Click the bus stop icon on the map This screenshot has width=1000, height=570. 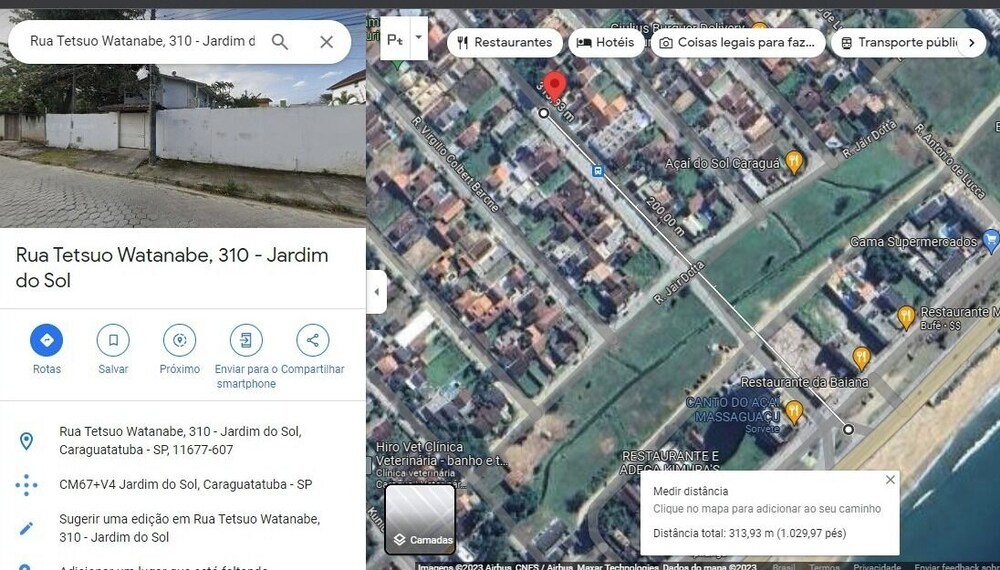click(598, 171)
